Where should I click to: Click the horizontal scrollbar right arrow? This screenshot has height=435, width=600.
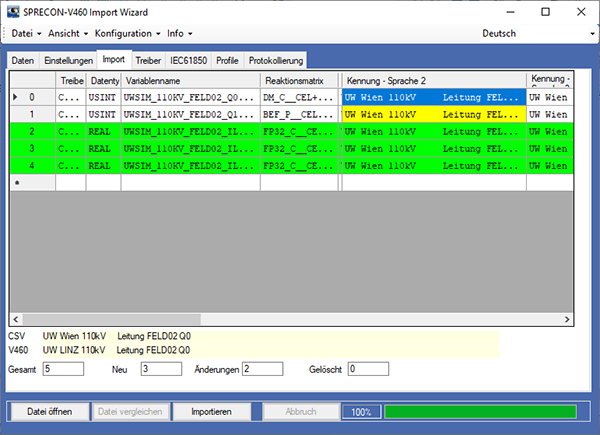tap(567, 319)
